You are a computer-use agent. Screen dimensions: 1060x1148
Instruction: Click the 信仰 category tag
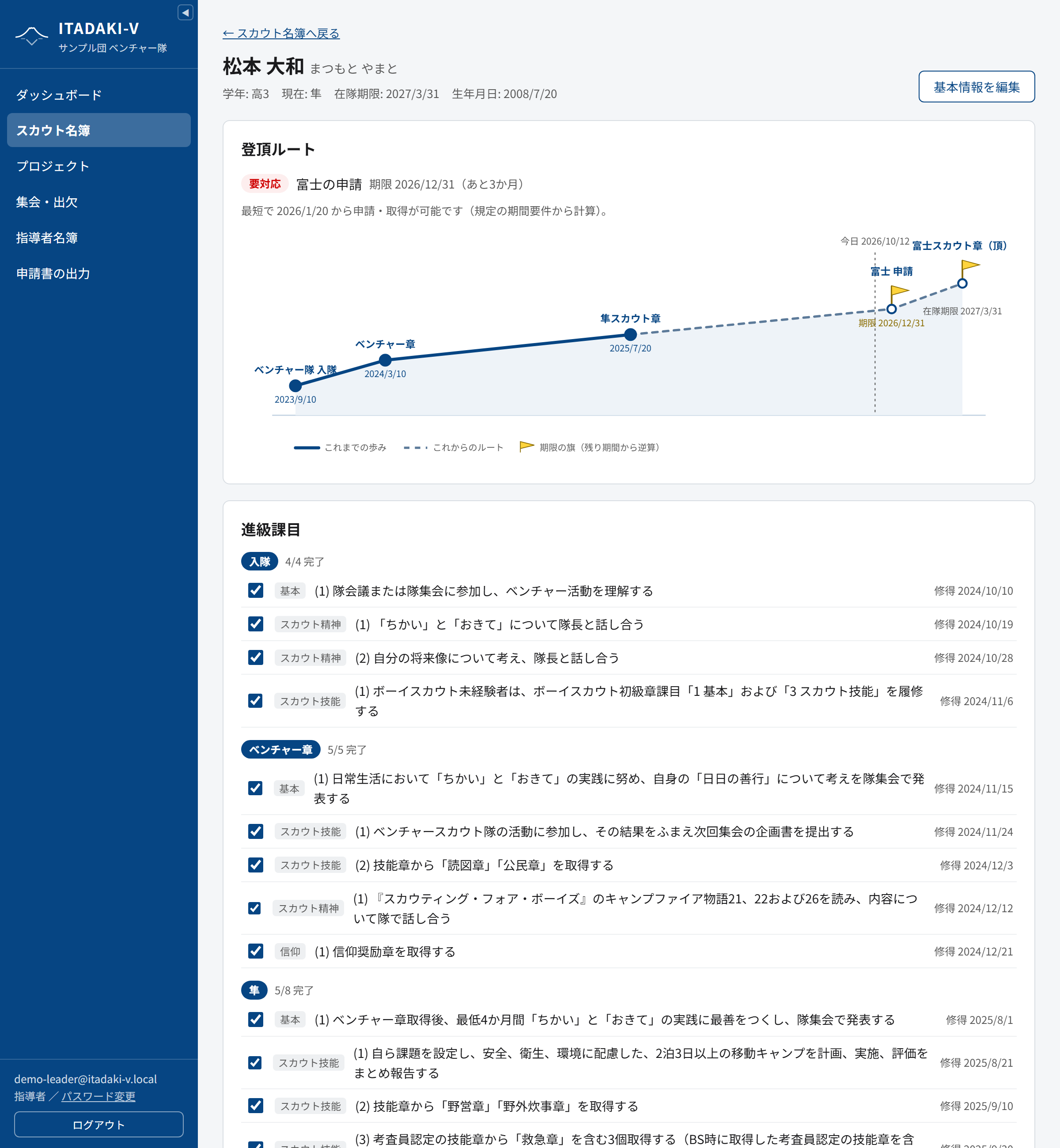[x=290, y=952]
